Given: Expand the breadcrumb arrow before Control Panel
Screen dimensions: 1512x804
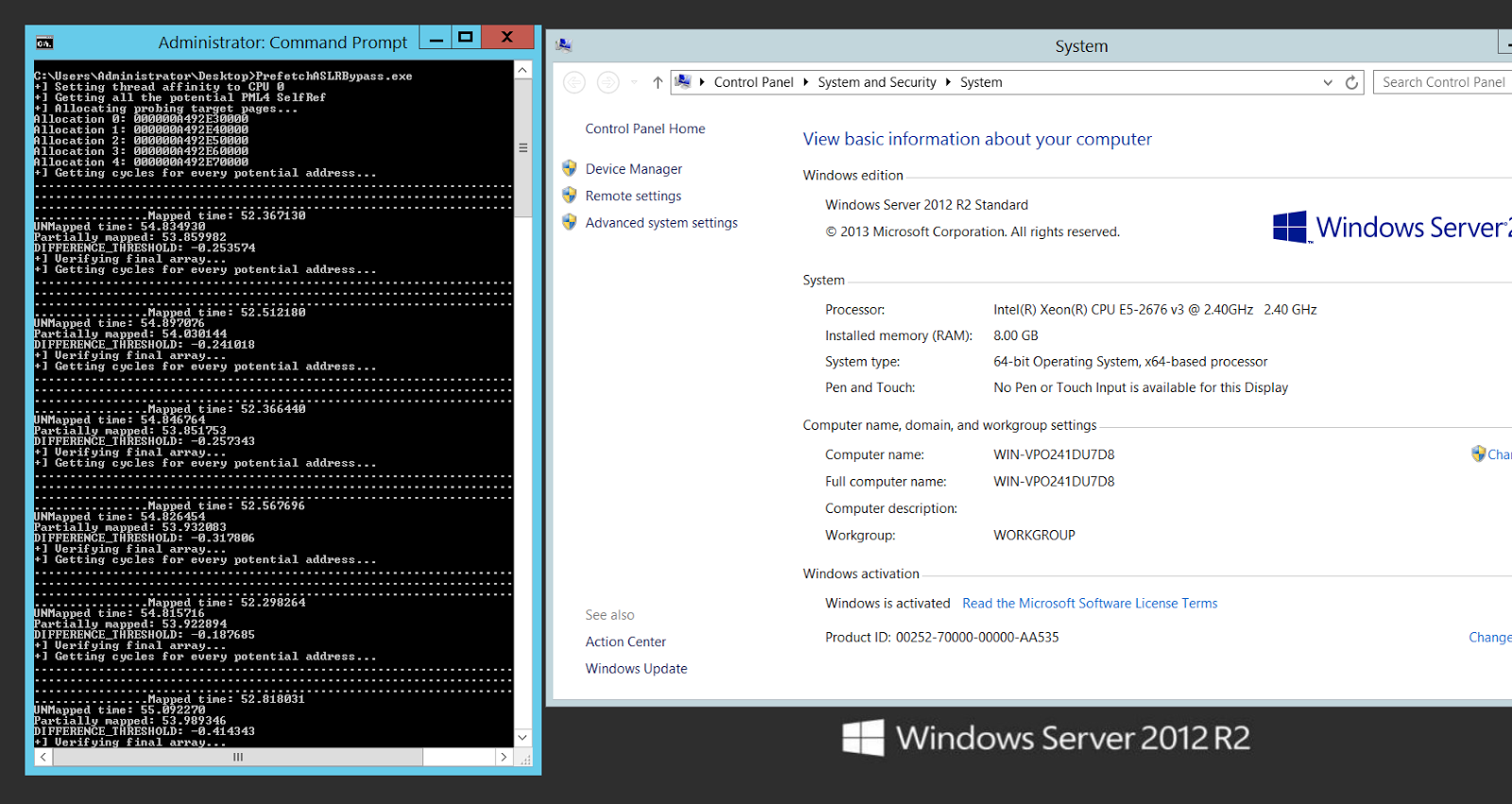Looking at the screenshot, I should pyautogui.click(x=702, y=82).
